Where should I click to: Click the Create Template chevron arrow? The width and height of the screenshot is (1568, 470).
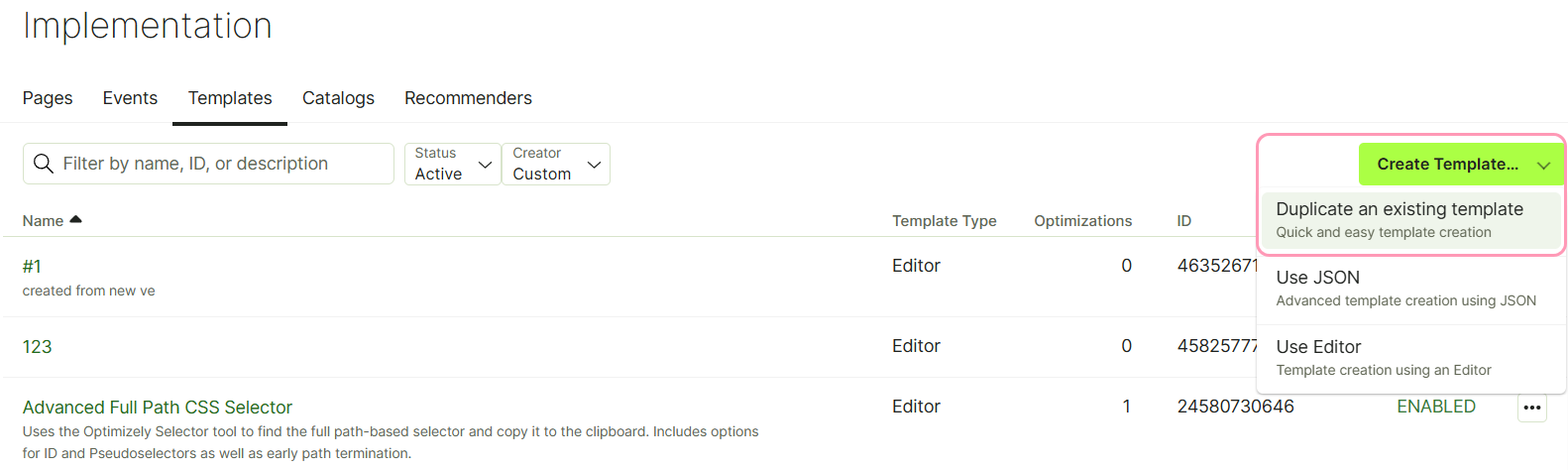tap(1543, 165)
